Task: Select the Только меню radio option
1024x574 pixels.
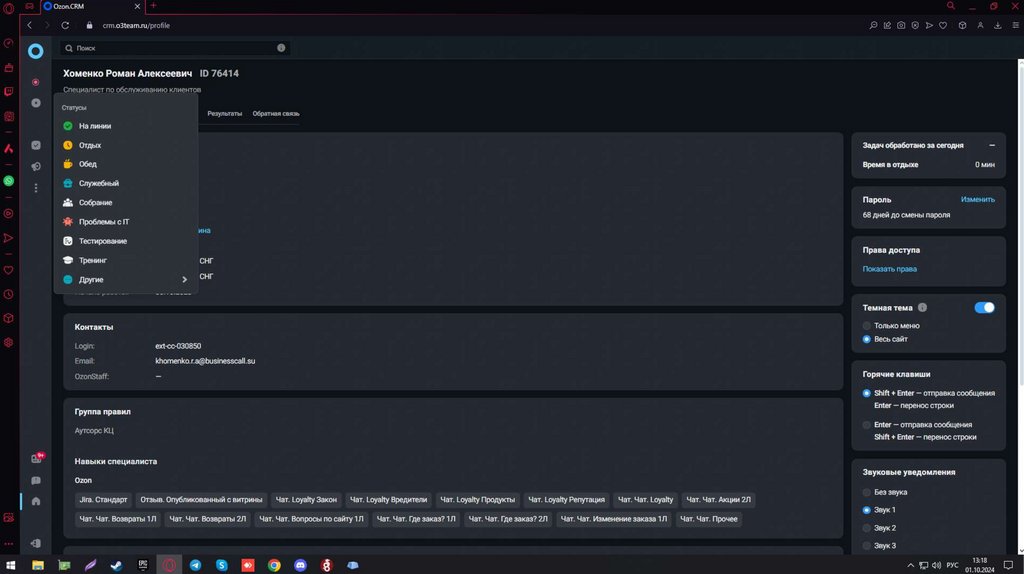Action: pos(867,325)
